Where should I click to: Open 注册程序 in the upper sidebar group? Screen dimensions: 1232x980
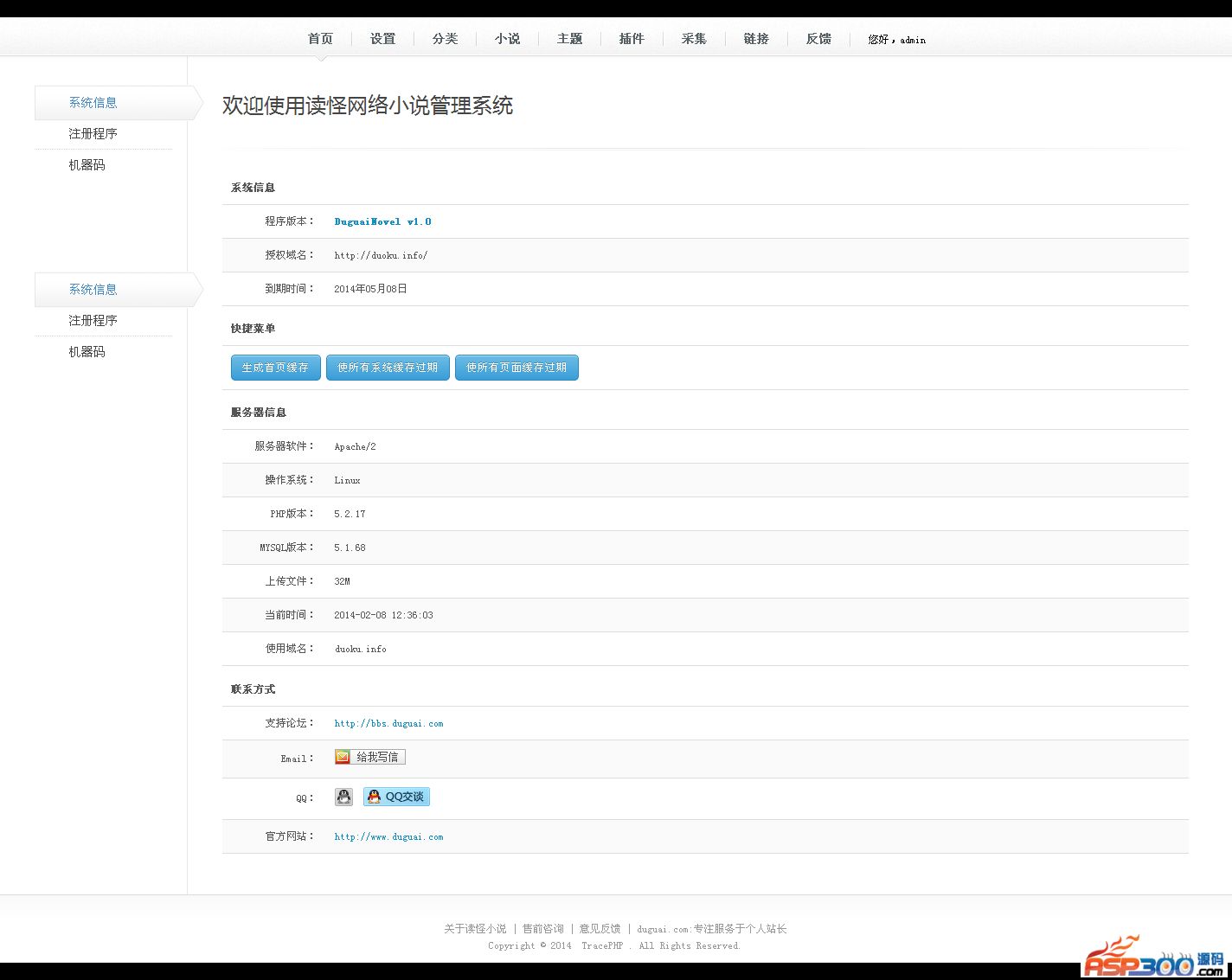tap(93, 134)
